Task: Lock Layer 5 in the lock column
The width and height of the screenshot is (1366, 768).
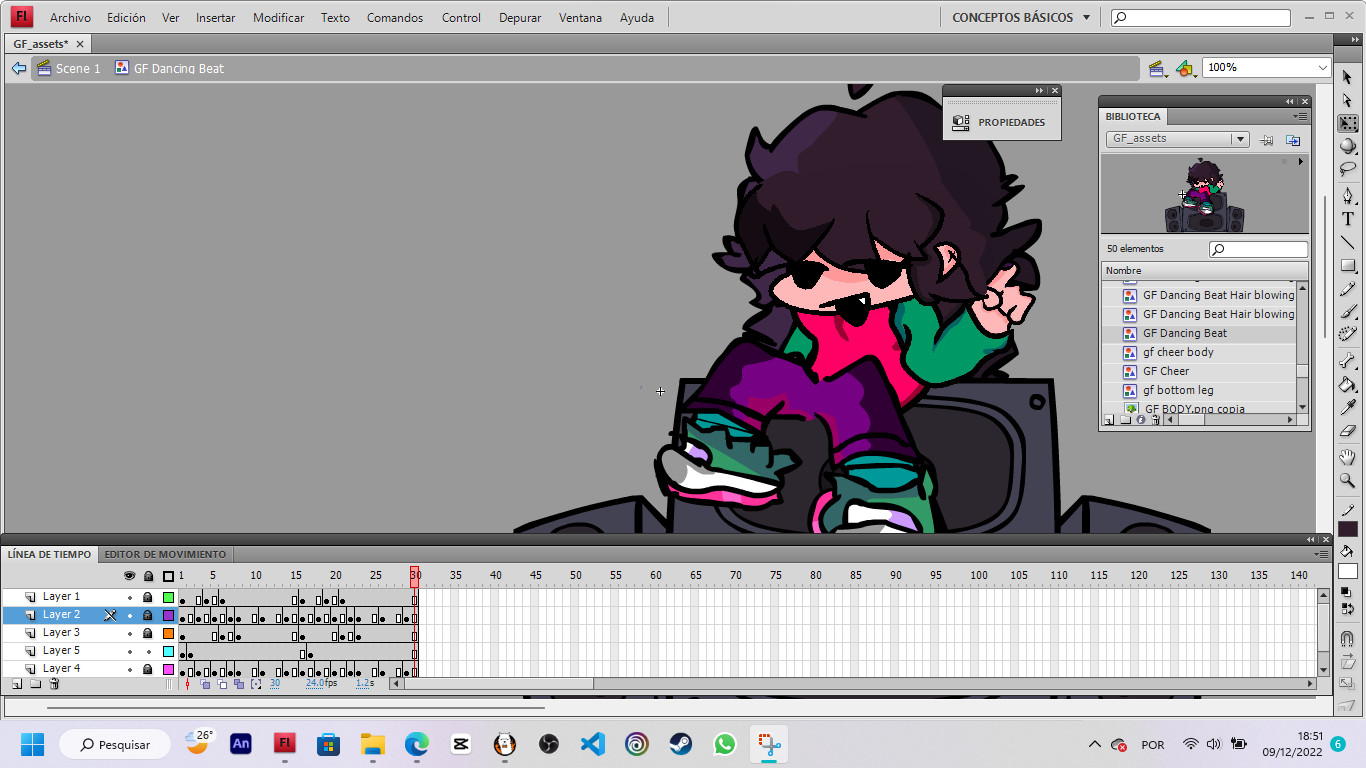Action: coord(148,651)
